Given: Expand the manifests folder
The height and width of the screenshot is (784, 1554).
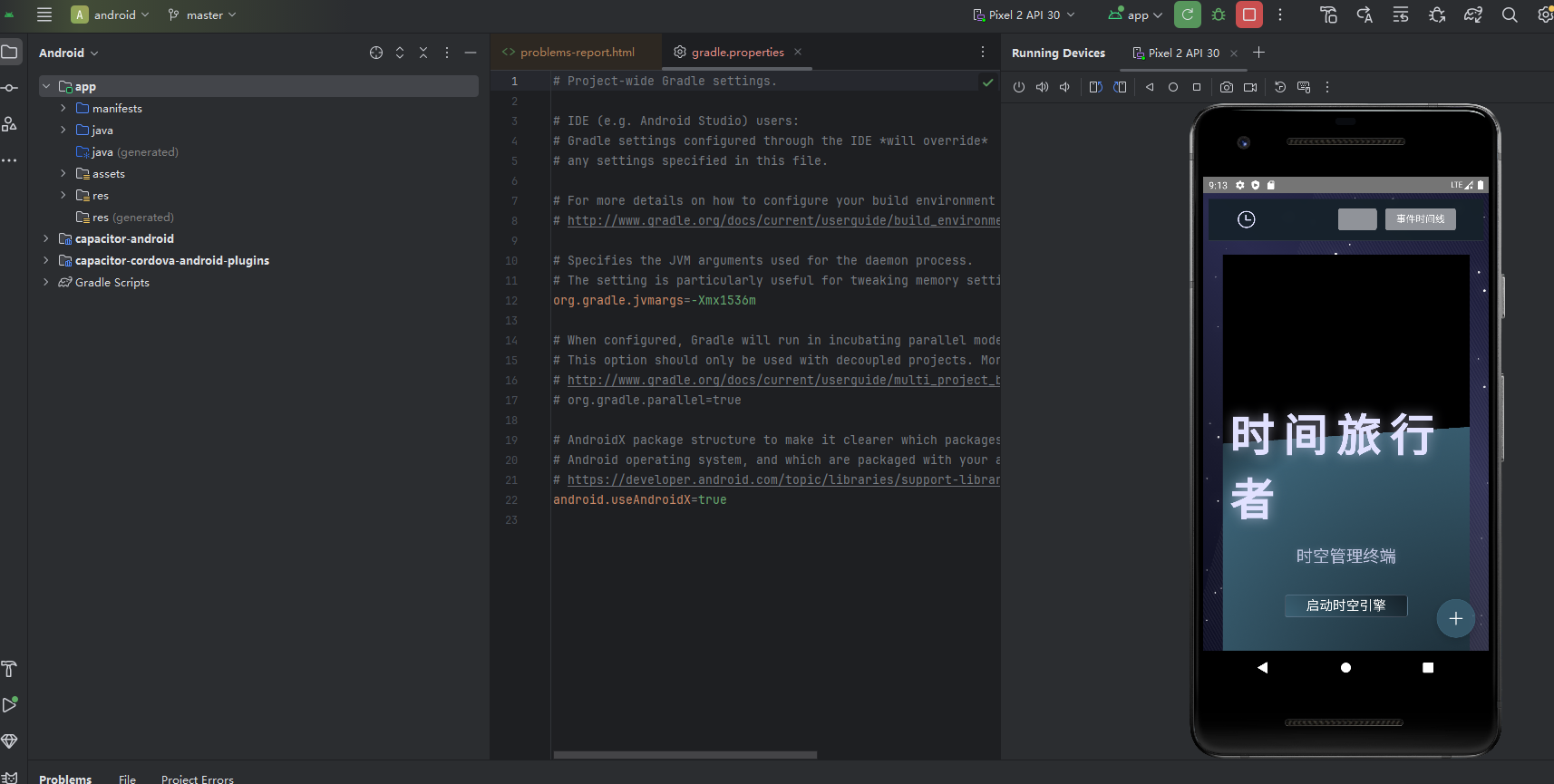Looking at the screenshot, I should pyautogui.click(x=63, y=108).
